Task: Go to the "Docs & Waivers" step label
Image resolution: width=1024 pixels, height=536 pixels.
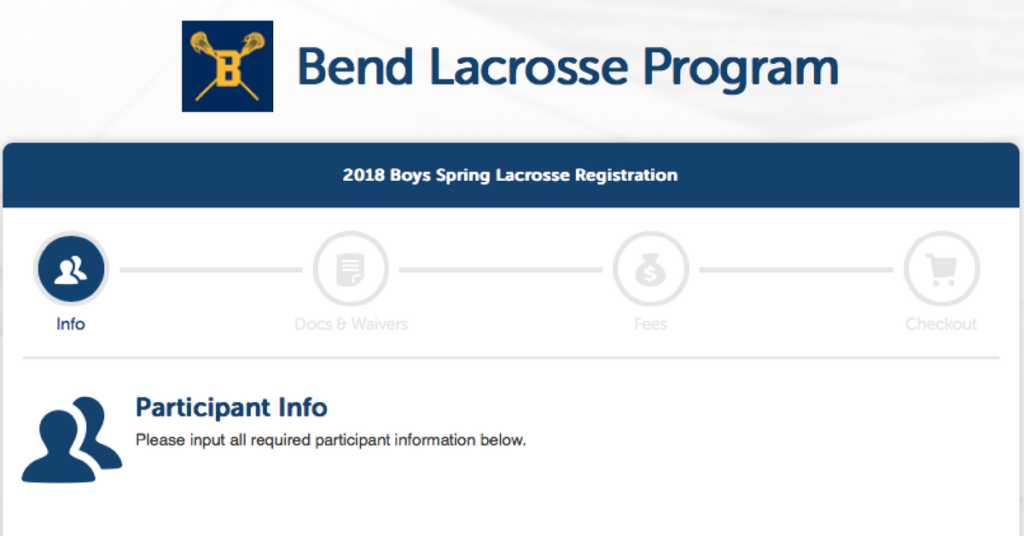Action: pyautogui.click(x=351, y=324)
